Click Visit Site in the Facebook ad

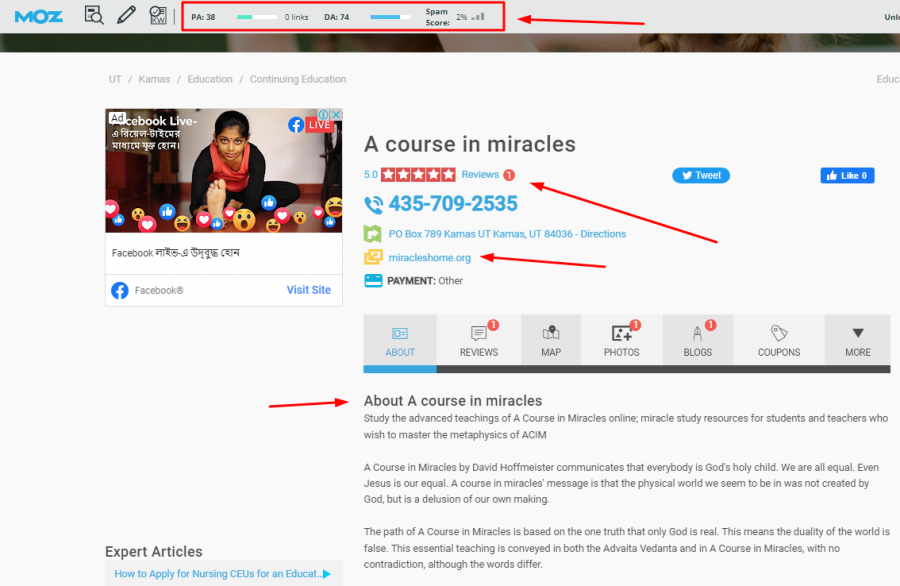(x=308, y=290)
